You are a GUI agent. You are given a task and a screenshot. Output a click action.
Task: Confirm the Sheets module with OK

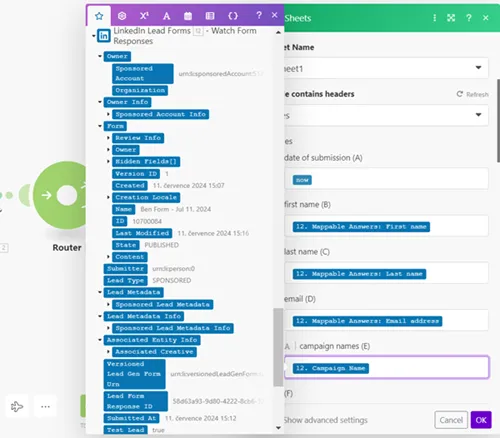click(481, 420)
